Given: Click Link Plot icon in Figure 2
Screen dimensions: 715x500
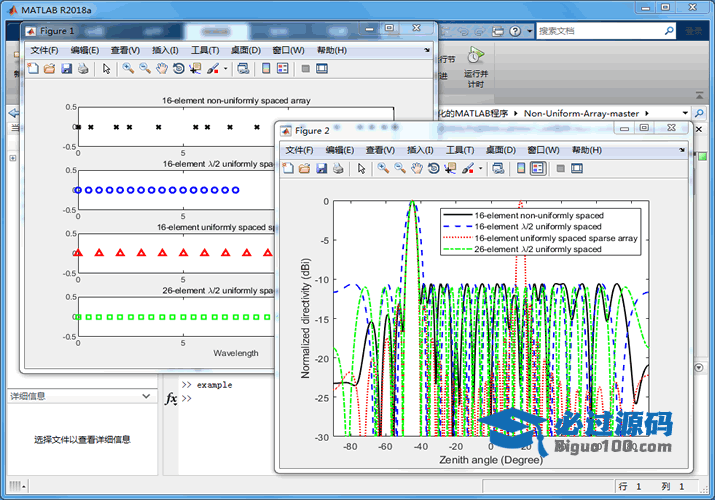Looking at the screenshot, I should tap(498, 169).
